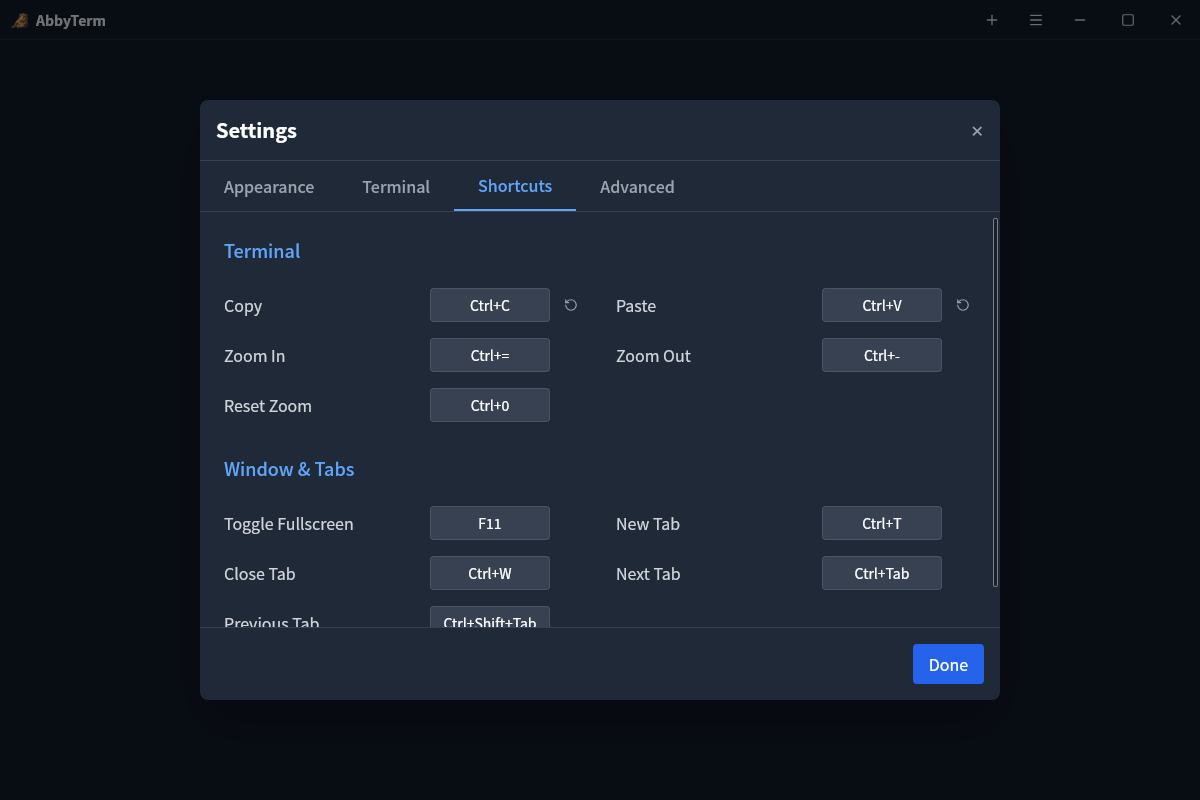Viewport: 1200px width, 800px height.
Task: Click the AbbyTerm logo icon
Action: 19,20
